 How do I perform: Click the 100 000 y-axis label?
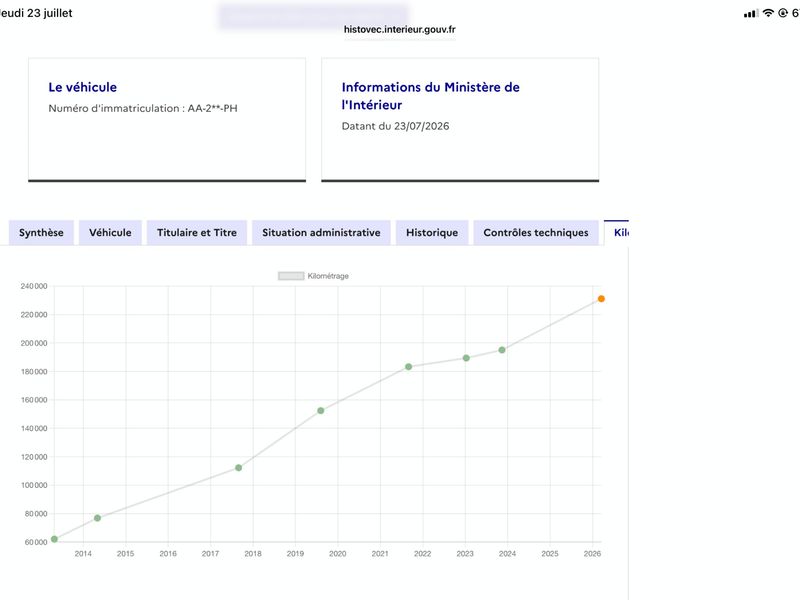click(34, 485)
